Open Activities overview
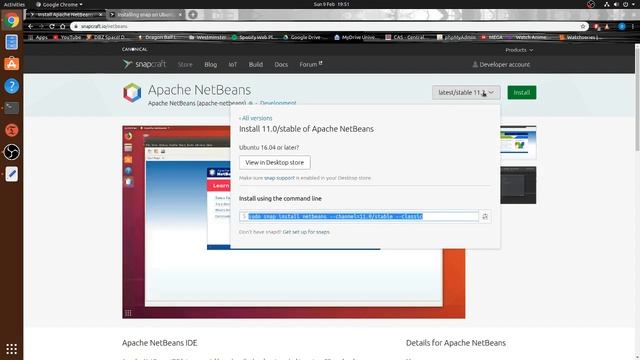The height and width of the screenshot is (360, 640). [x=14, y=4]
